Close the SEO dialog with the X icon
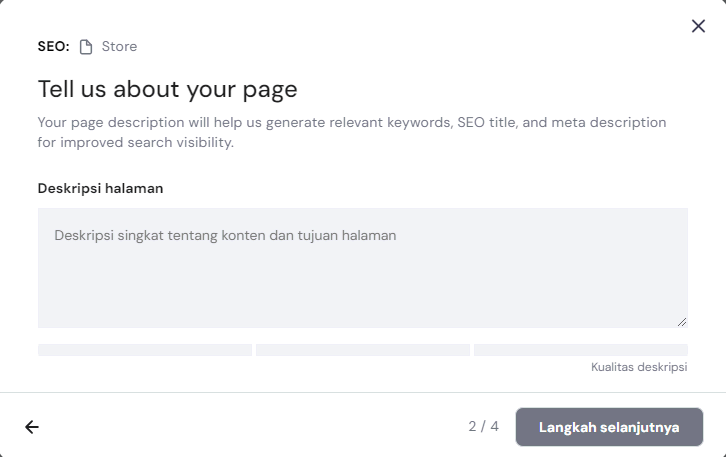This screenshot has width=726, height=457. tap(698, 26)
